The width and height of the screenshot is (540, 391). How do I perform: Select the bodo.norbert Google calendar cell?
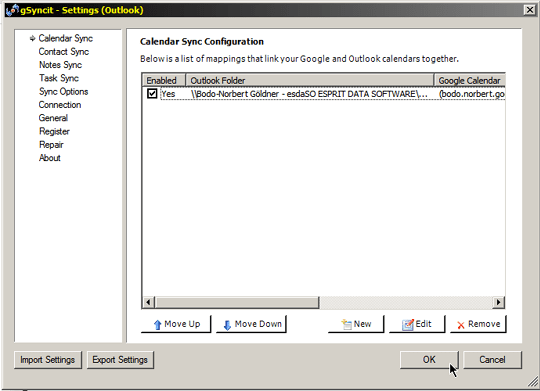(x=472, y=94)
